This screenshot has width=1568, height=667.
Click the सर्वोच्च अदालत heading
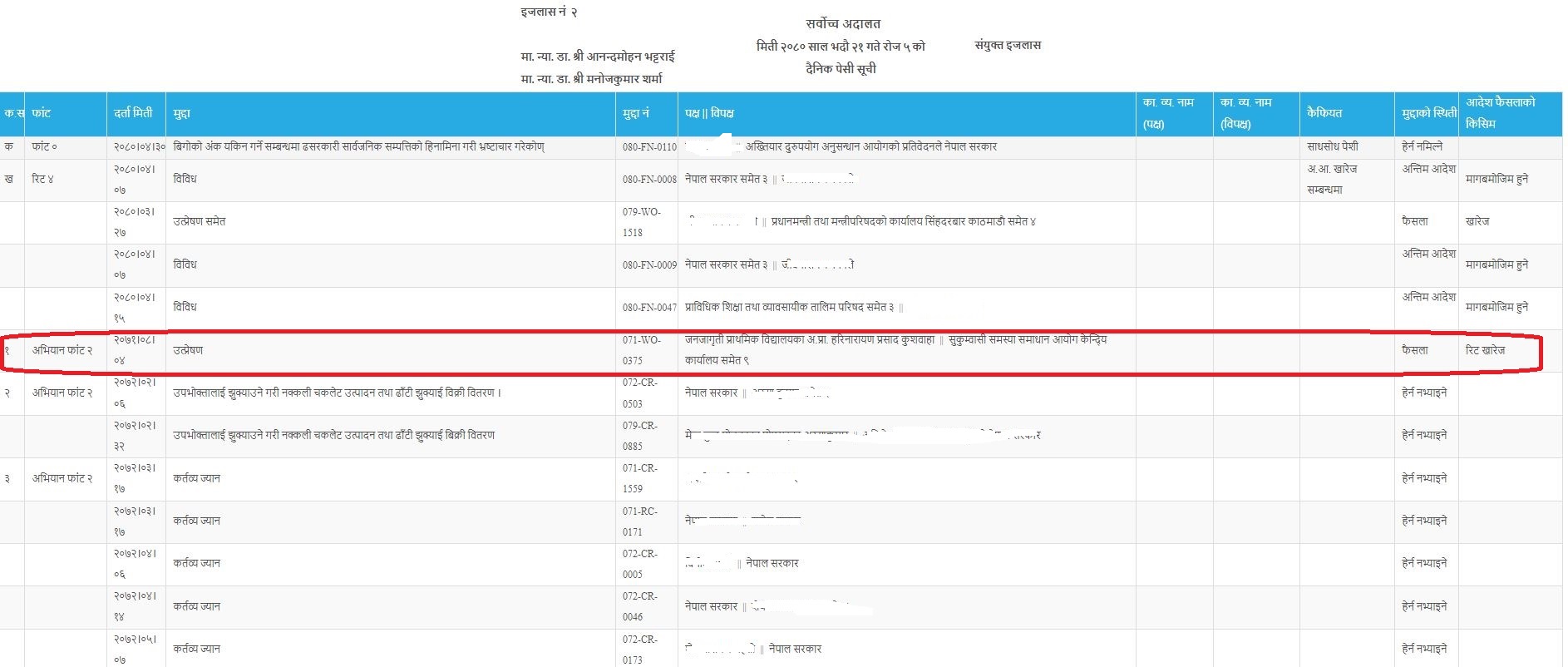[842, 24]
